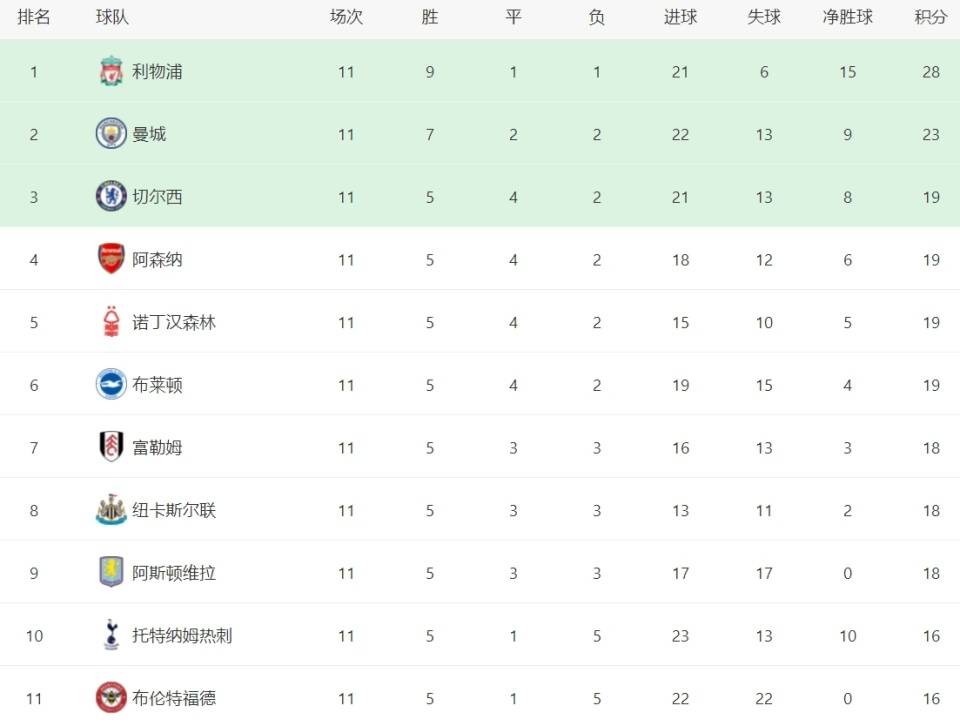Screen dimensions: 960x726
Task: Select the Fulham club crest
Action: coord(111,447)
